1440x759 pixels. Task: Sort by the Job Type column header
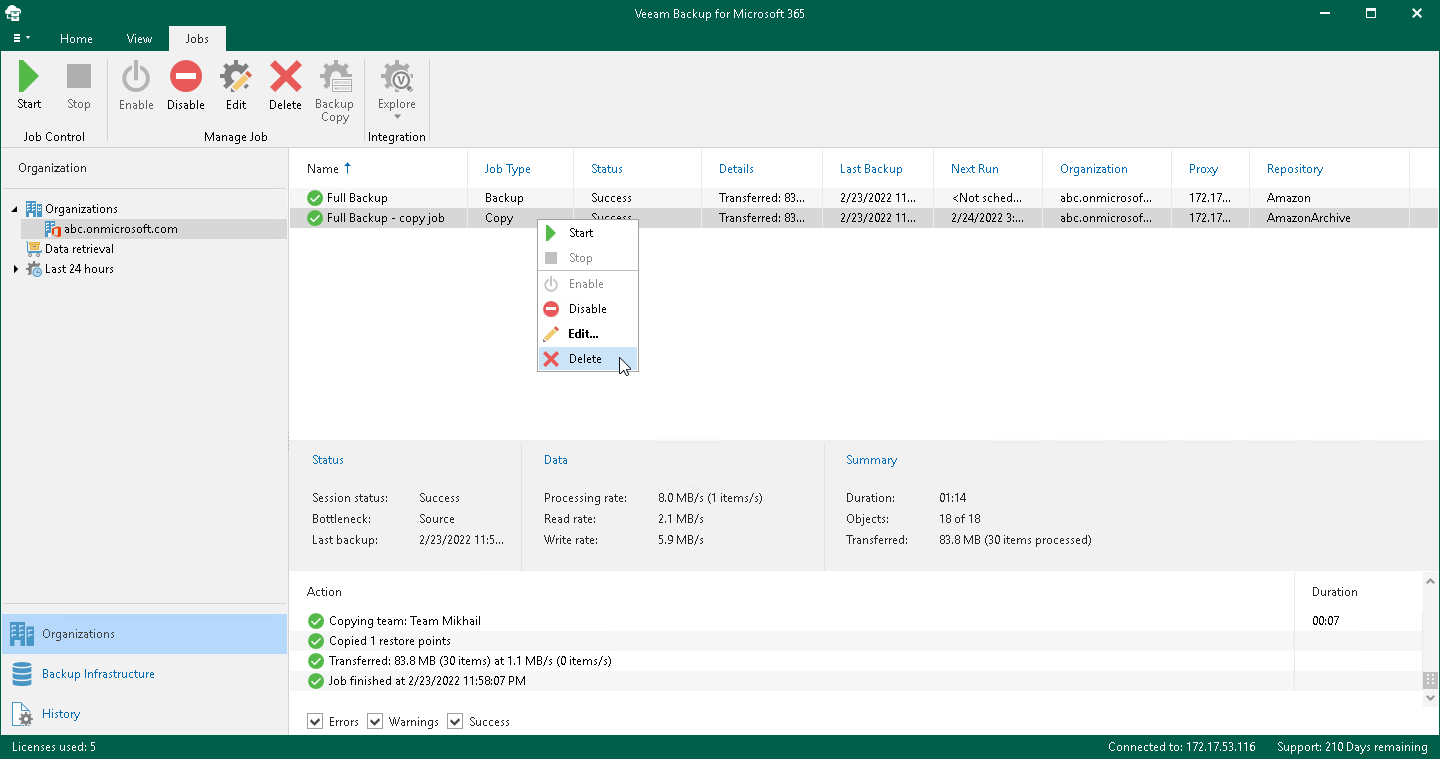(x=521, y=169)
